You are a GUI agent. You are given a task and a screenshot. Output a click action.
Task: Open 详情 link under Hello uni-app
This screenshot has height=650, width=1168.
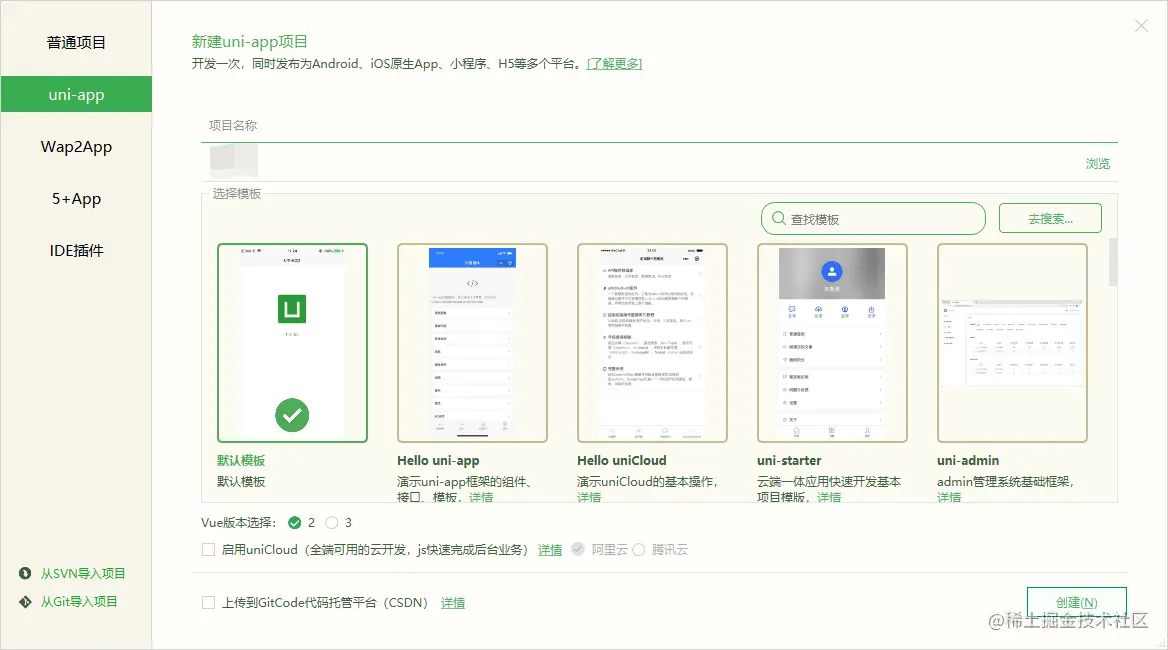pyautogui.click(x=481, y=497)
